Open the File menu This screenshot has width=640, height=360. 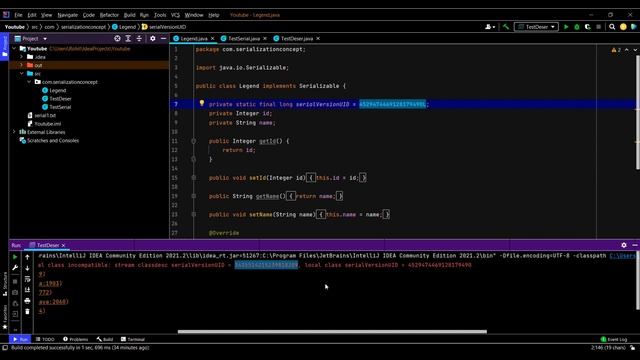coord(18,15)
